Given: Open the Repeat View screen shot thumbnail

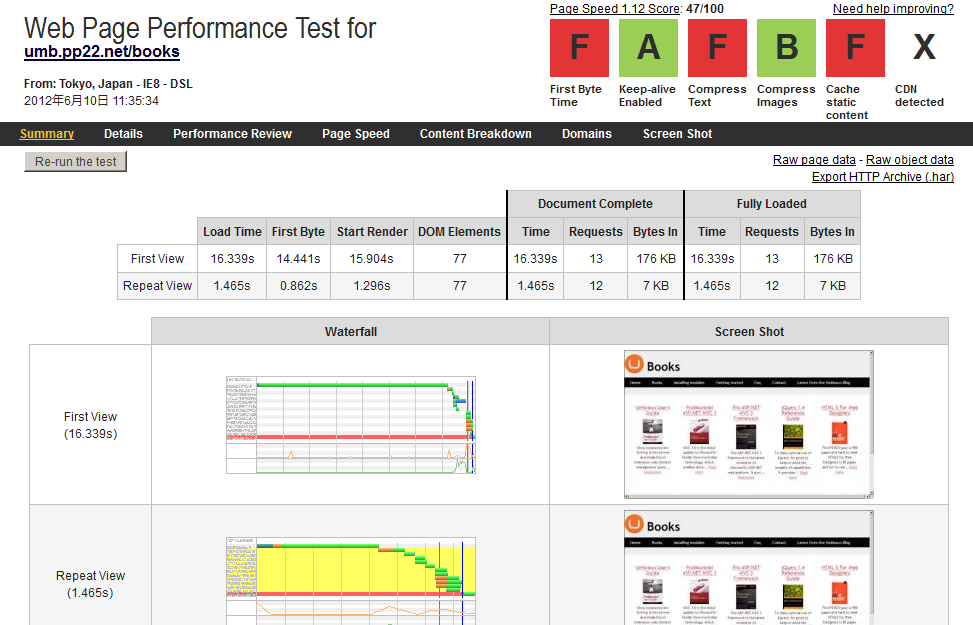Looking at the screenshot, I should [x=748, y=568].
